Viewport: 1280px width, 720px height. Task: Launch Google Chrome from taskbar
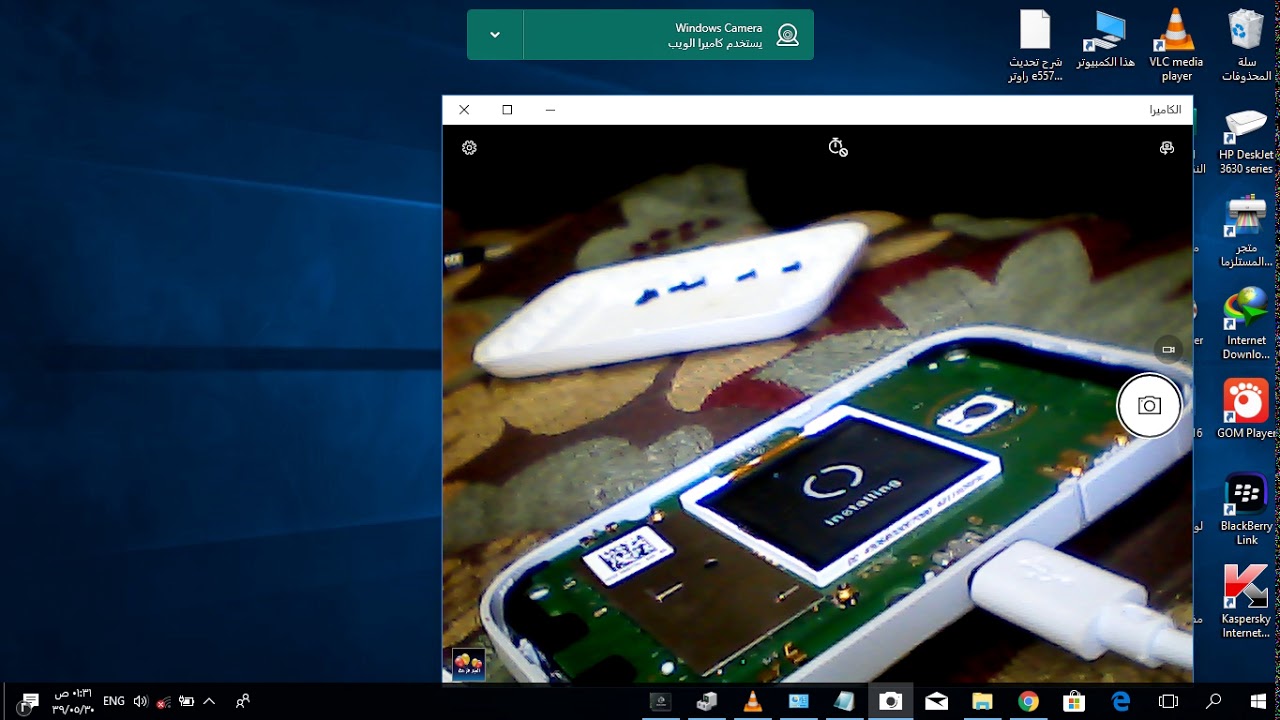(x=1029, y=701)
